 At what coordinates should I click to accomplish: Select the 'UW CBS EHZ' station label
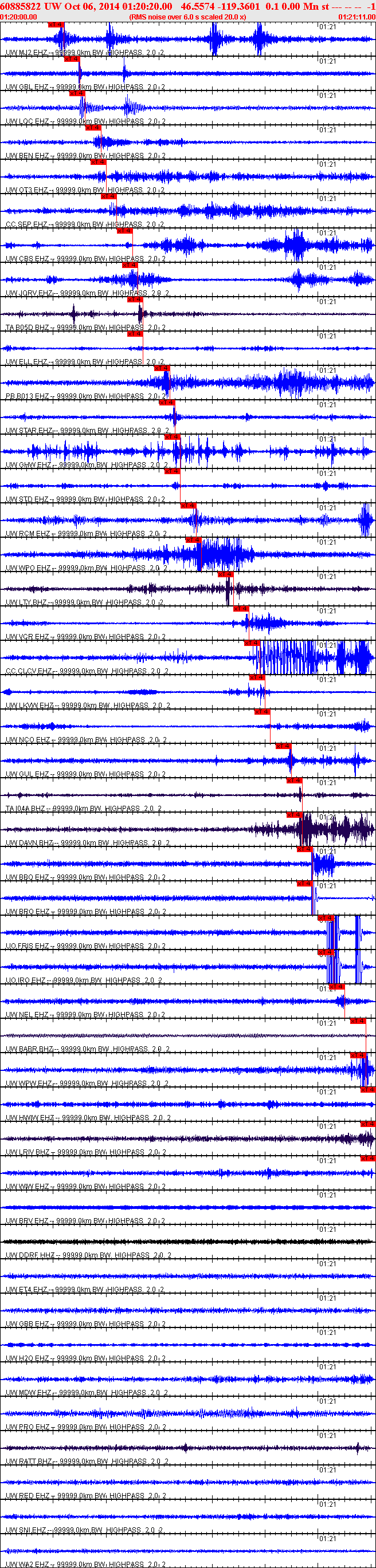coord(27,259)
